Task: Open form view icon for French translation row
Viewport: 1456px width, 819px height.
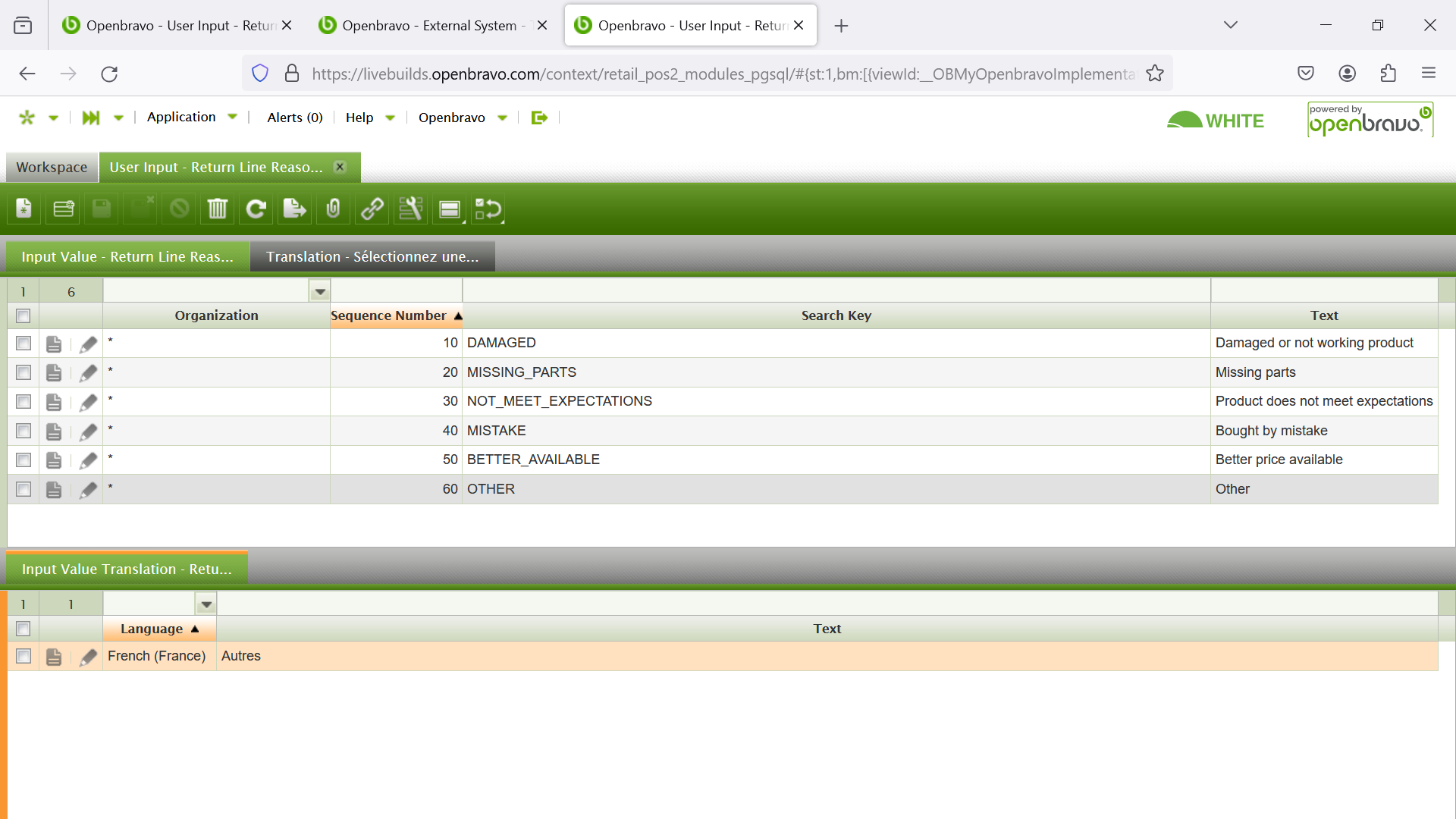Action: click(x=54, y=657)
